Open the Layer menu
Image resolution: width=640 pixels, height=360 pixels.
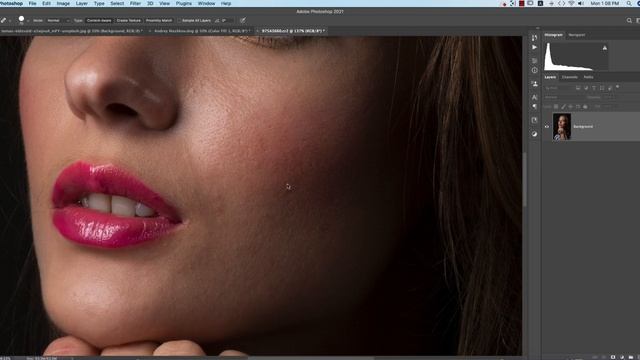tap(82, 3)
